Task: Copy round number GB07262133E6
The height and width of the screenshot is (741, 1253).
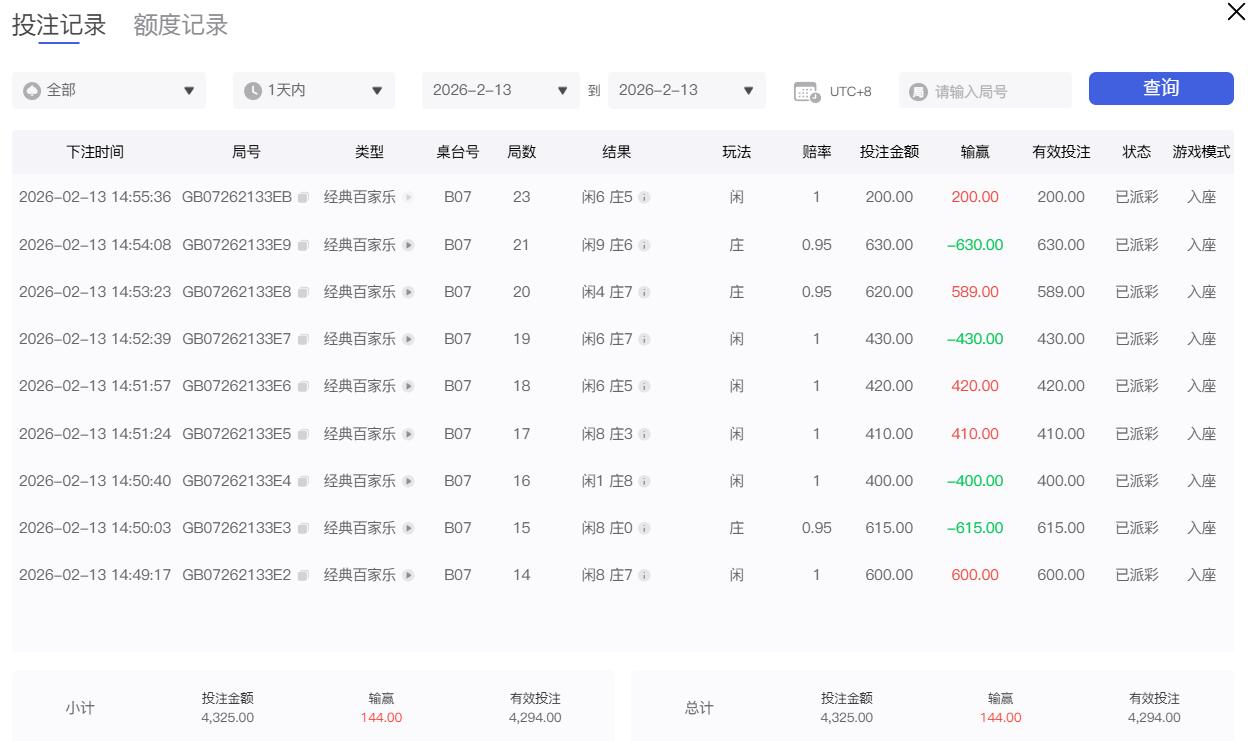Action: coord(303,387)
